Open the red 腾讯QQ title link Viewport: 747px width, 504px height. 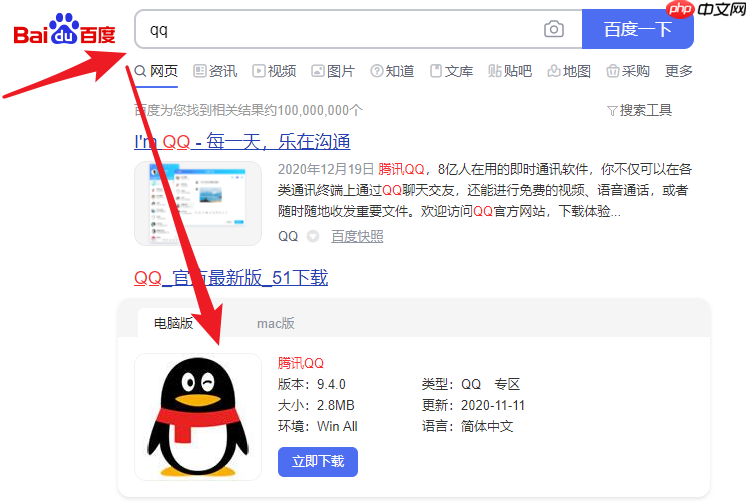[x=301, y=363]
